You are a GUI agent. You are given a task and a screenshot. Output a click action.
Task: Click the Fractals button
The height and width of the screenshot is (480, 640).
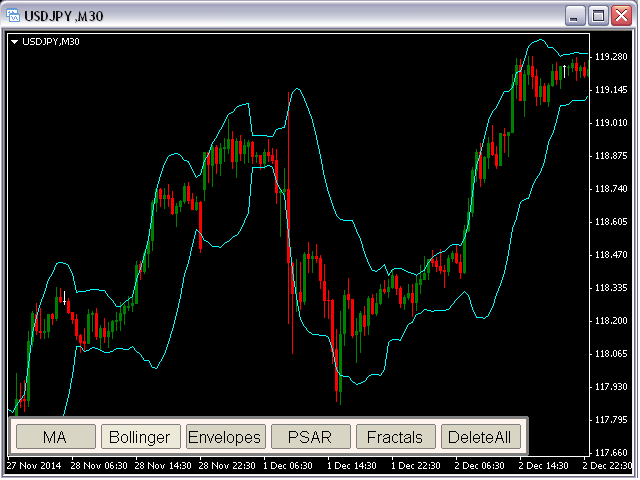tap(394, 436)
